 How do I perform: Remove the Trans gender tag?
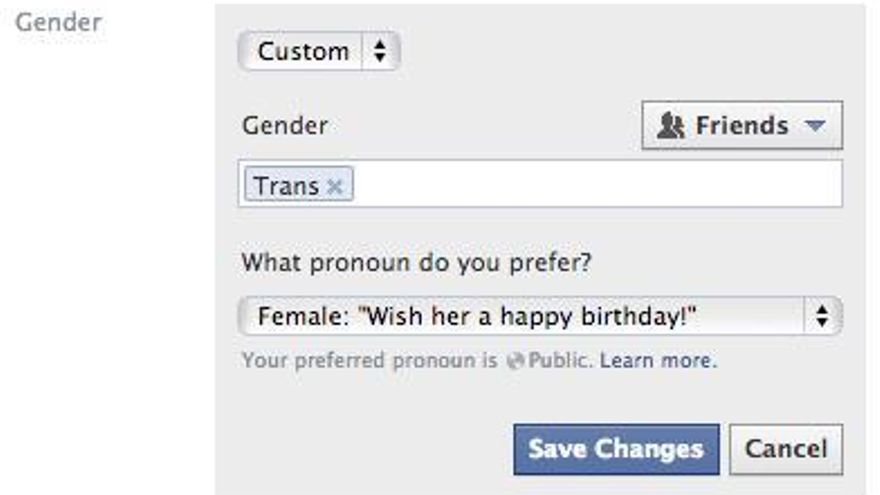(x=335, y=186)
